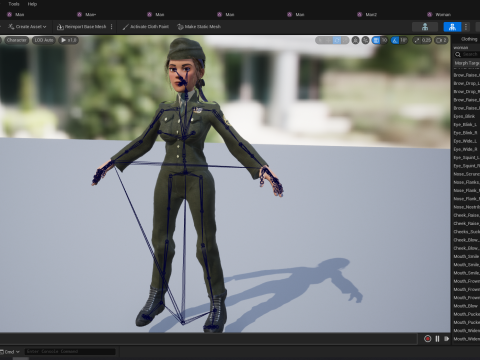Select the Nose_Scrunch morph target
Viewport: 480px width, 360px height.
click(x=466, y=174)
